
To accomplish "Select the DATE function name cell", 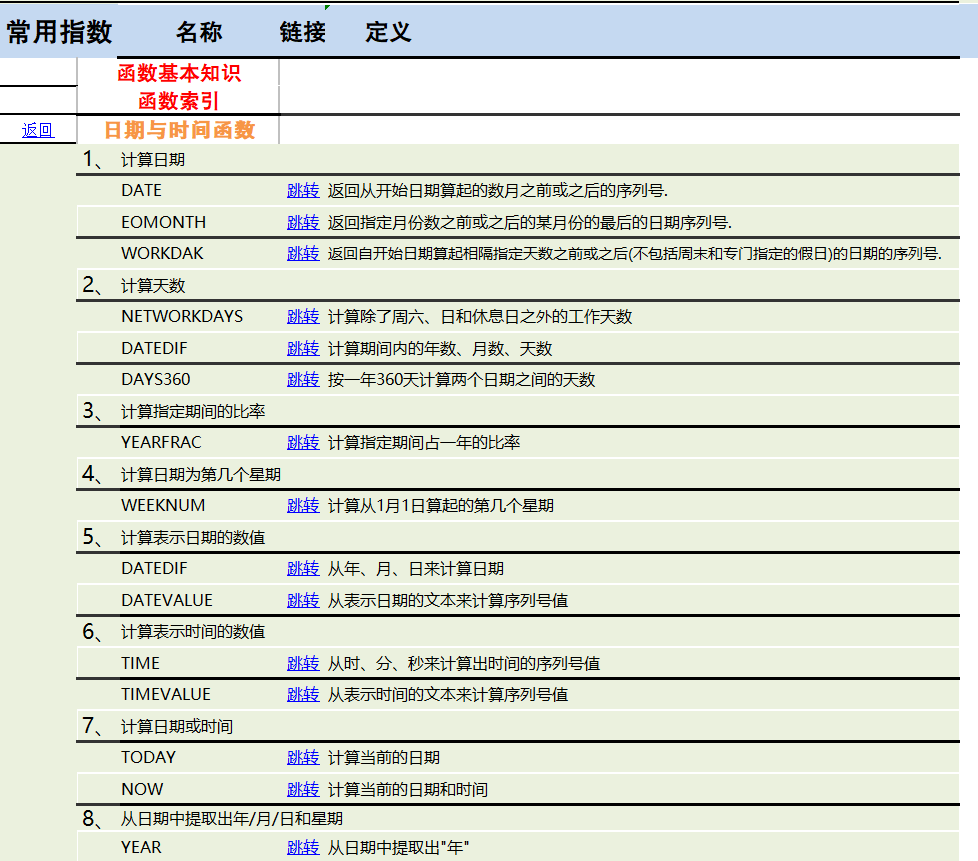I will (x=142, y=190).
